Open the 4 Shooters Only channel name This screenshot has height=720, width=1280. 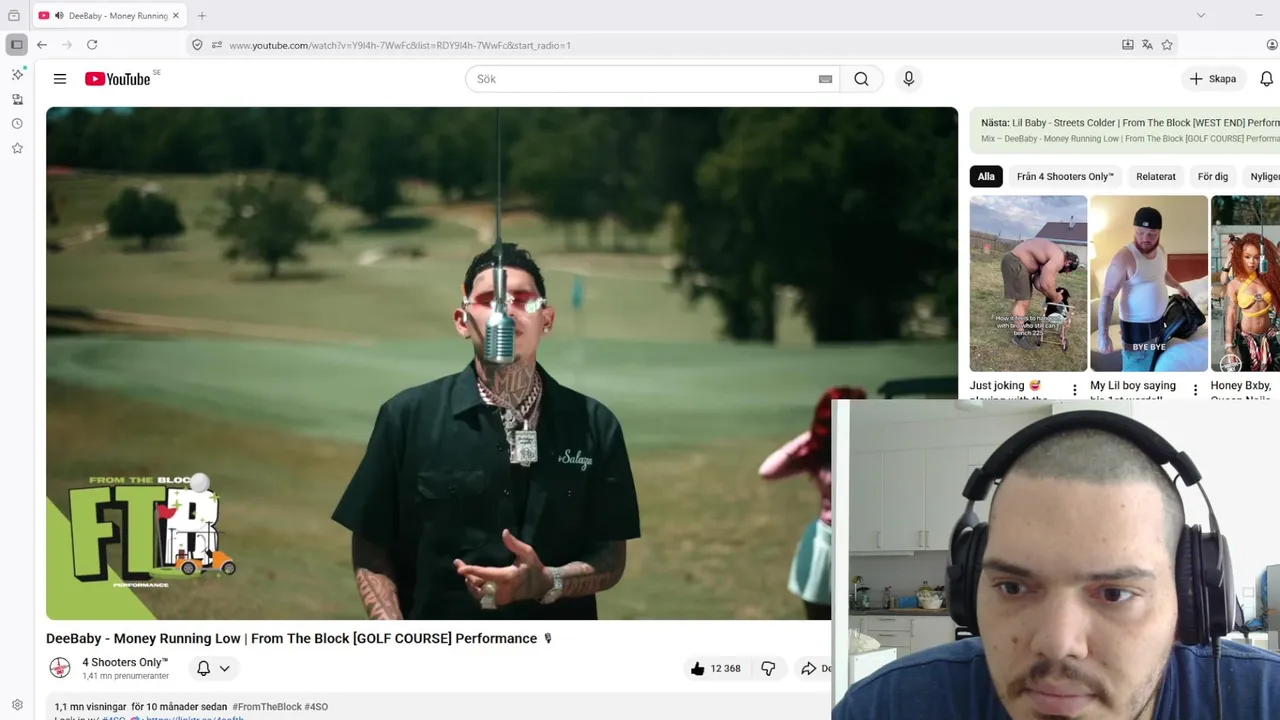coord(125,662)
